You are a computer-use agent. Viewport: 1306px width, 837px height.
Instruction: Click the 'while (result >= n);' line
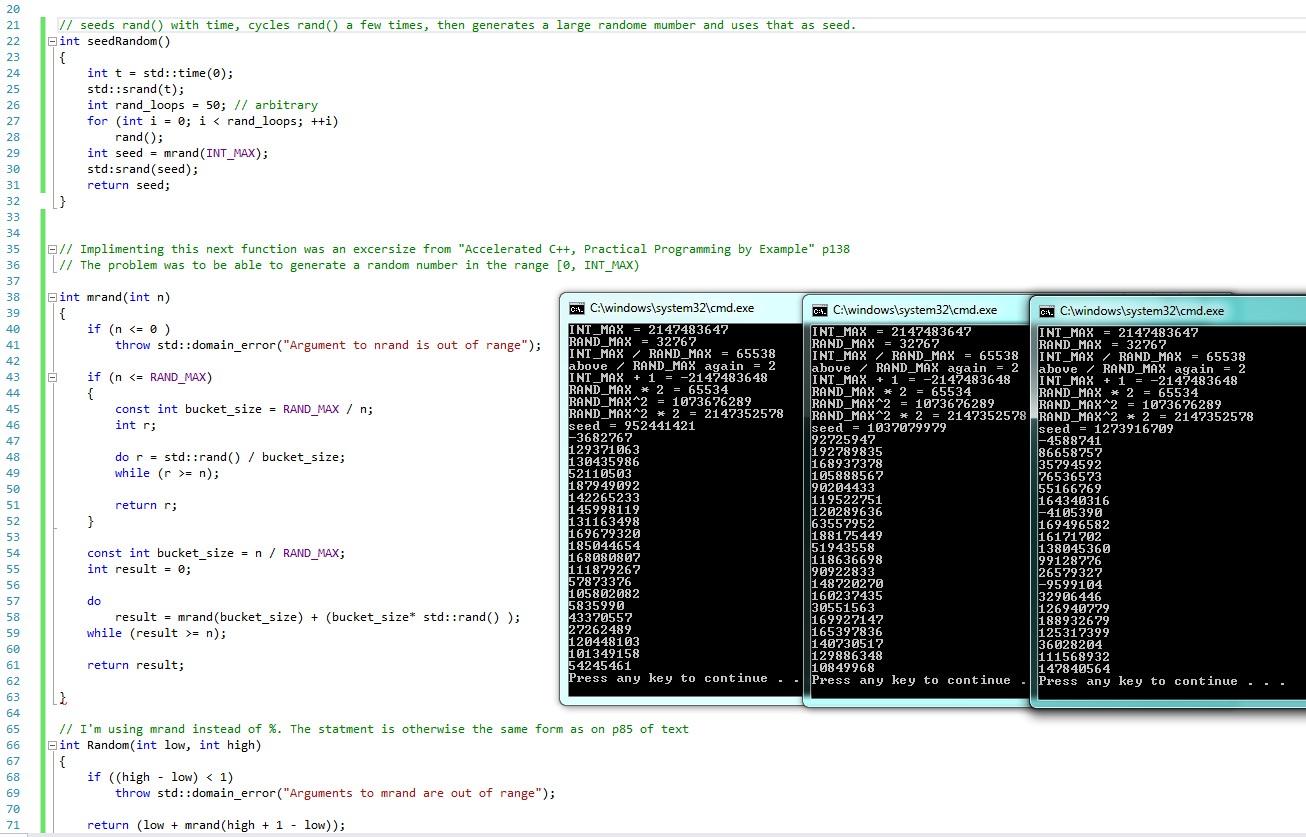click(x=157, y=633)
